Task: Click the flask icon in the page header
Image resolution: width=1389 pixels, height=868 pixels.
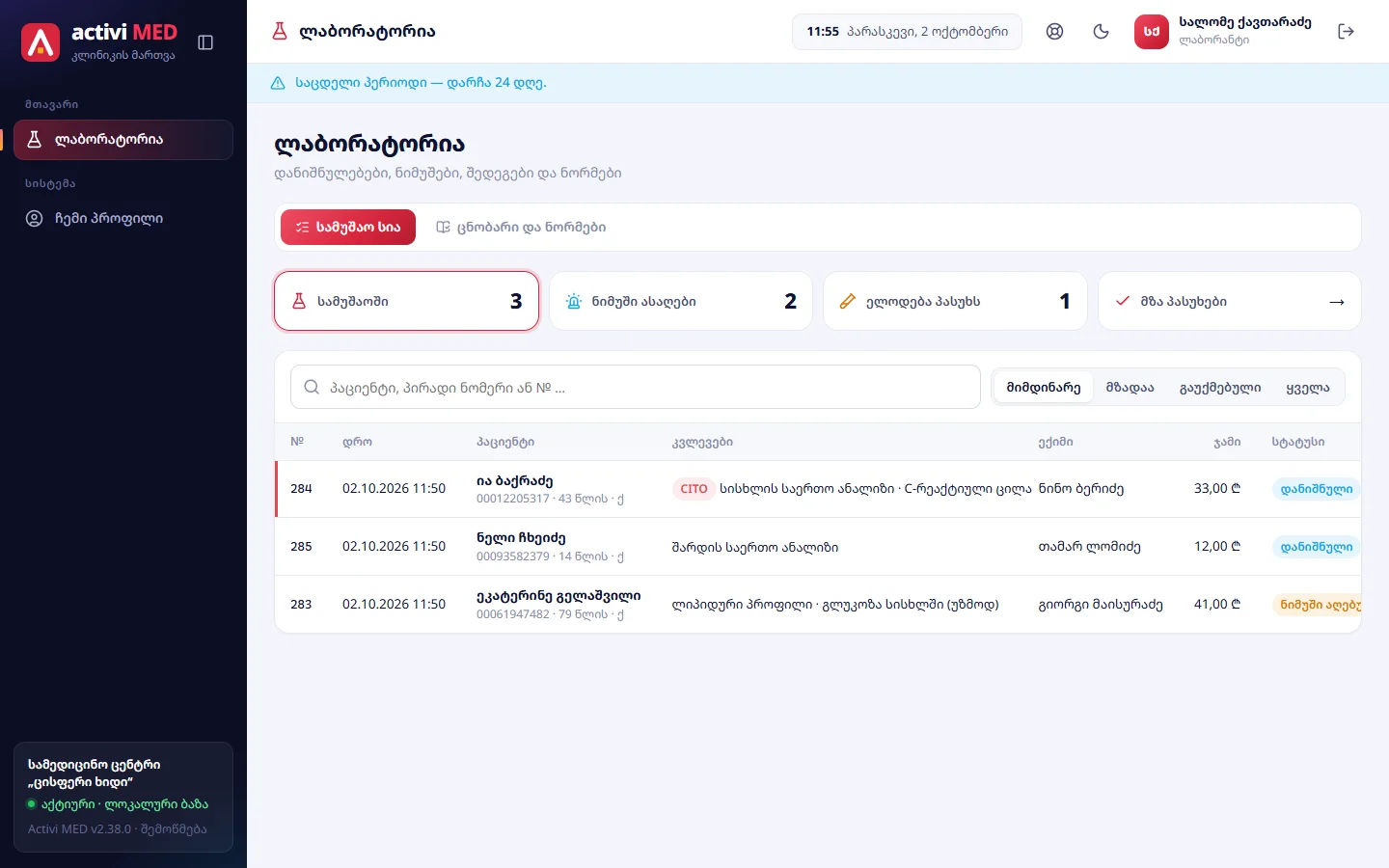Action: [280, 32]
